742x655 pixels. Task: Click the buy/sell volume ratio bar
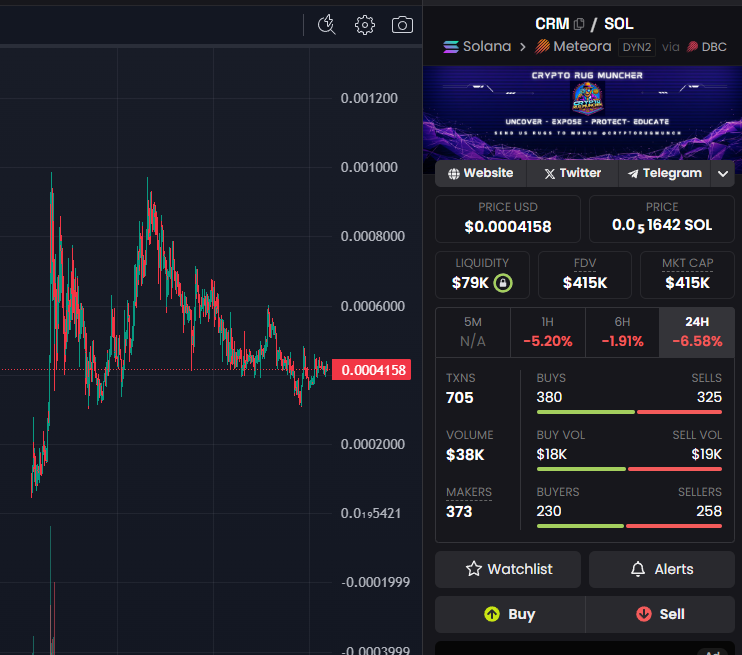click(629, 469)
